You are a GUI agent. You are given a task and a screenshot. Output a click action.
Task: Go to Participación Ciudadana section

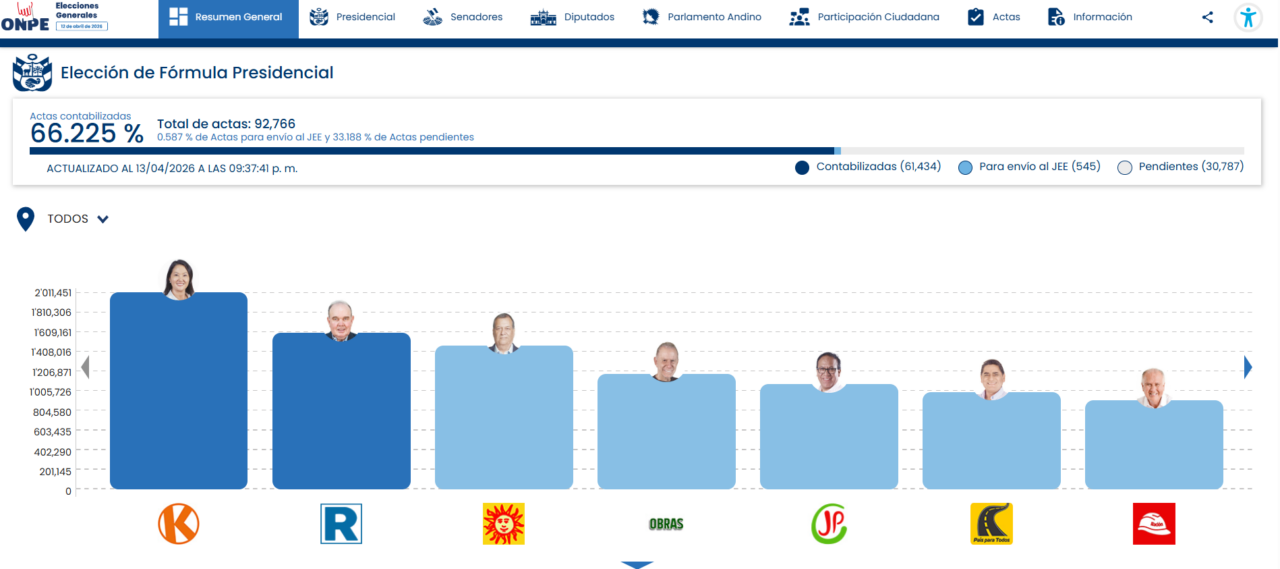864,17
